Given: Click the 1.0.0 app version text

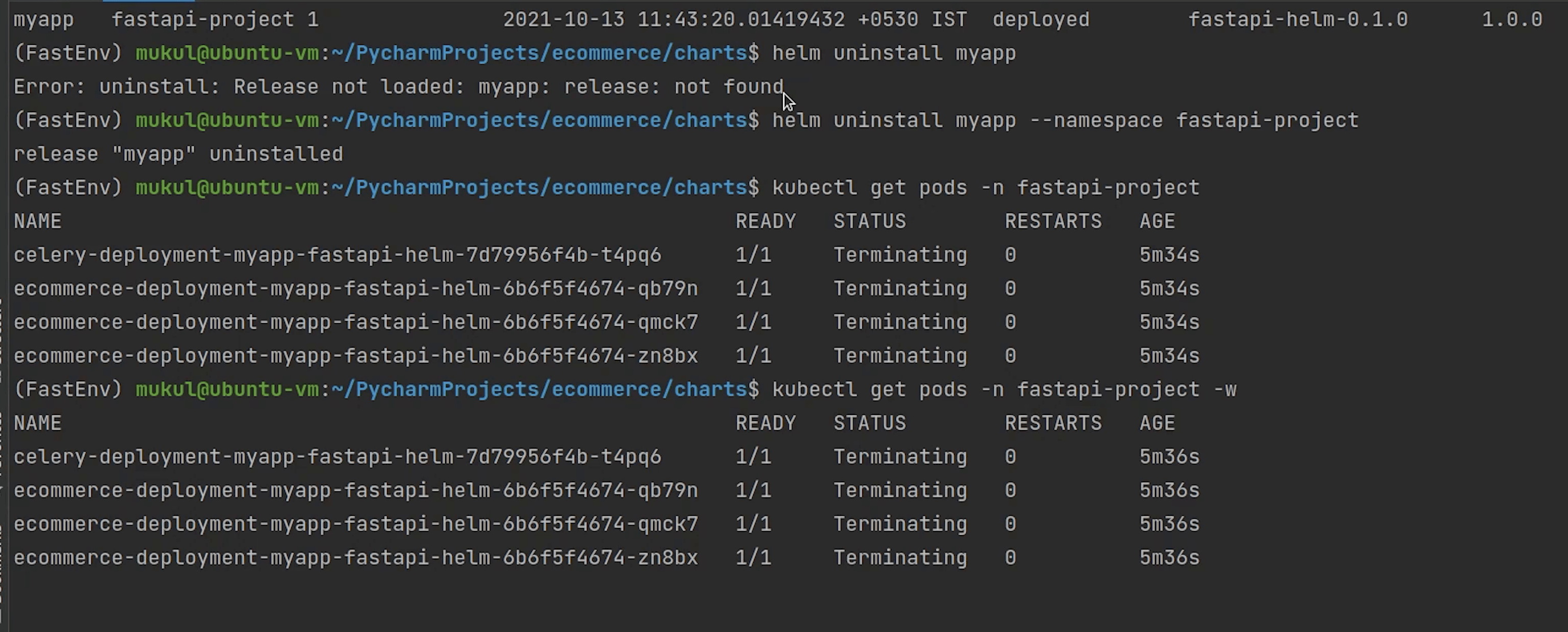Looking at the screenshot, I should point(1511,20).
